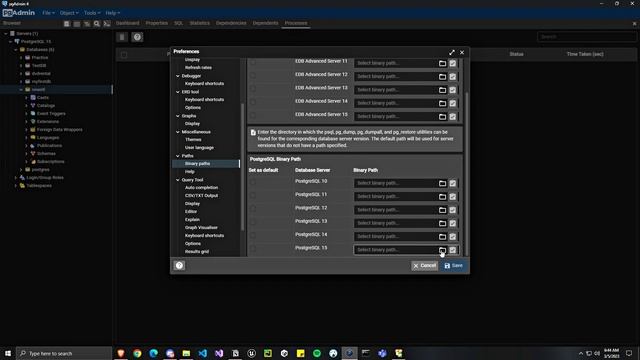The height and width of the screenshot is (360, 640).
Task: Click the help icon in Processes toolbar
Action: [137, 37]
